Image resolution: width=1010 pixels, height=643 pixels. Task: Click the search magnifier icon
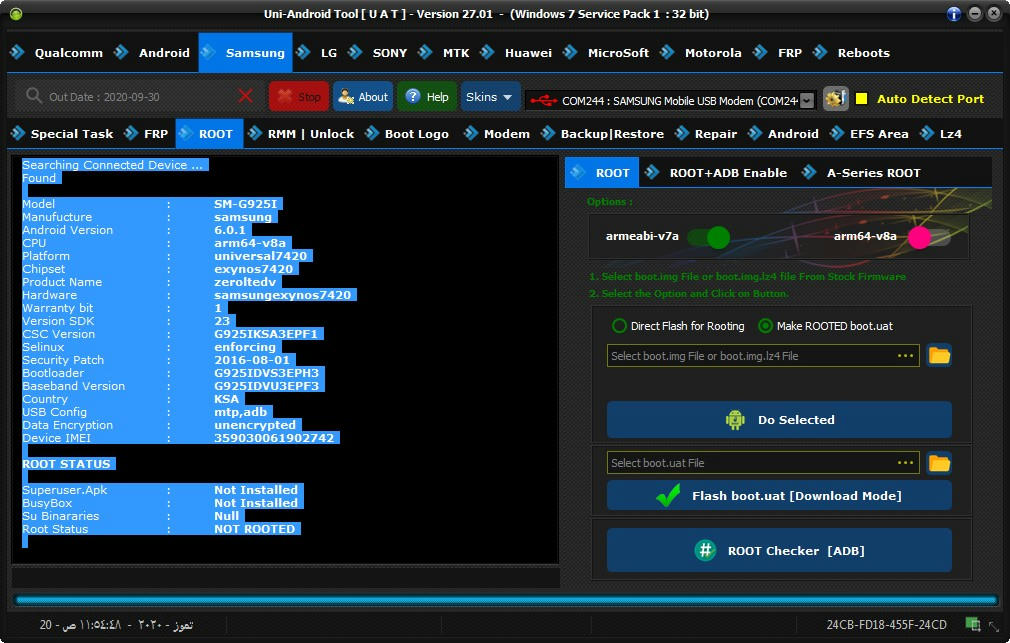[33, 96]
